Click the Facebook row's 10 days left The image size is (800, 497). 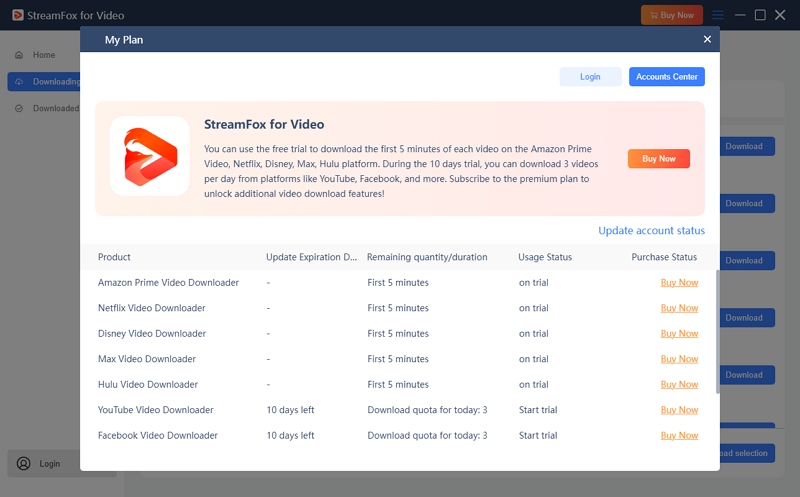click(290, 436)
